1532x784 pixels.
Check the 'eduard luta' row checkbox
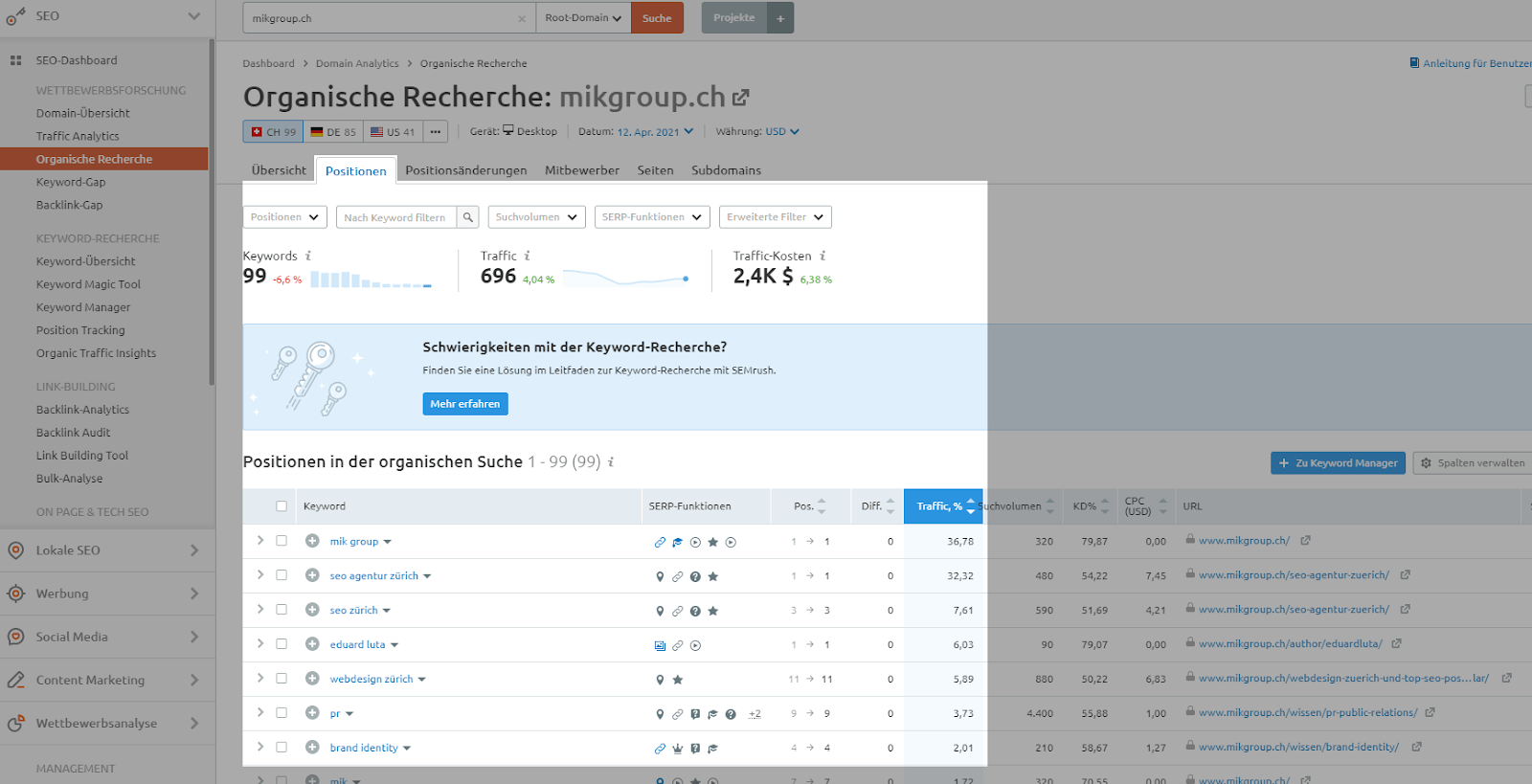[282, 644]
